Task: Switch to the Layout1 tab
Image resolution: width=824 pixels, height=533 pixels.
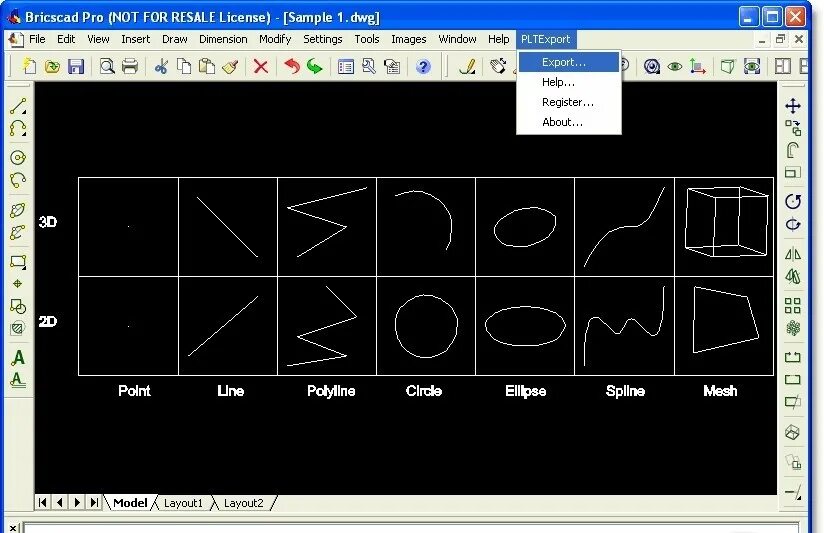Action: click(183, 503)
